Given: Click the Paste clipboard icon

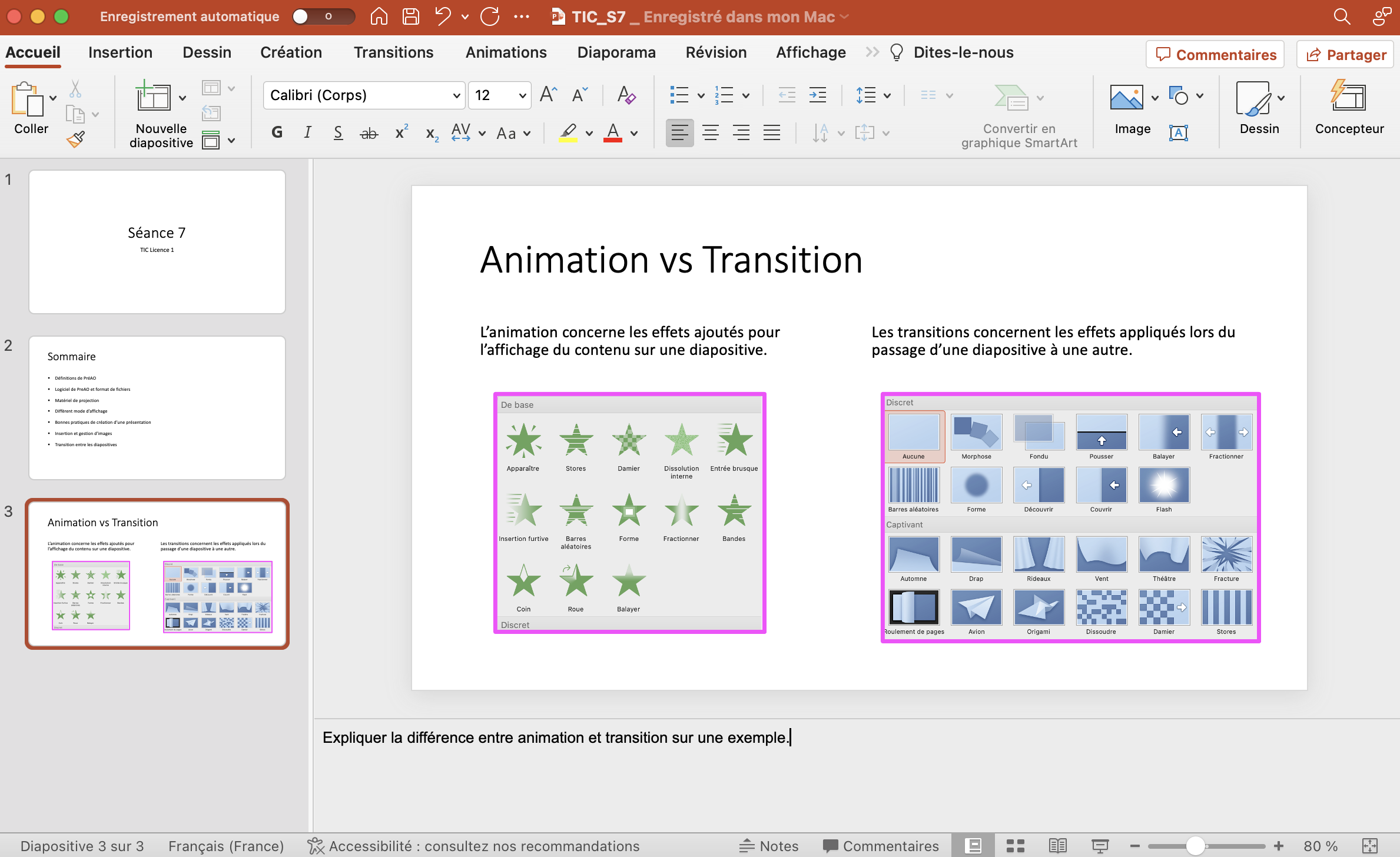Looking at the screenshot, I should 27,99.
